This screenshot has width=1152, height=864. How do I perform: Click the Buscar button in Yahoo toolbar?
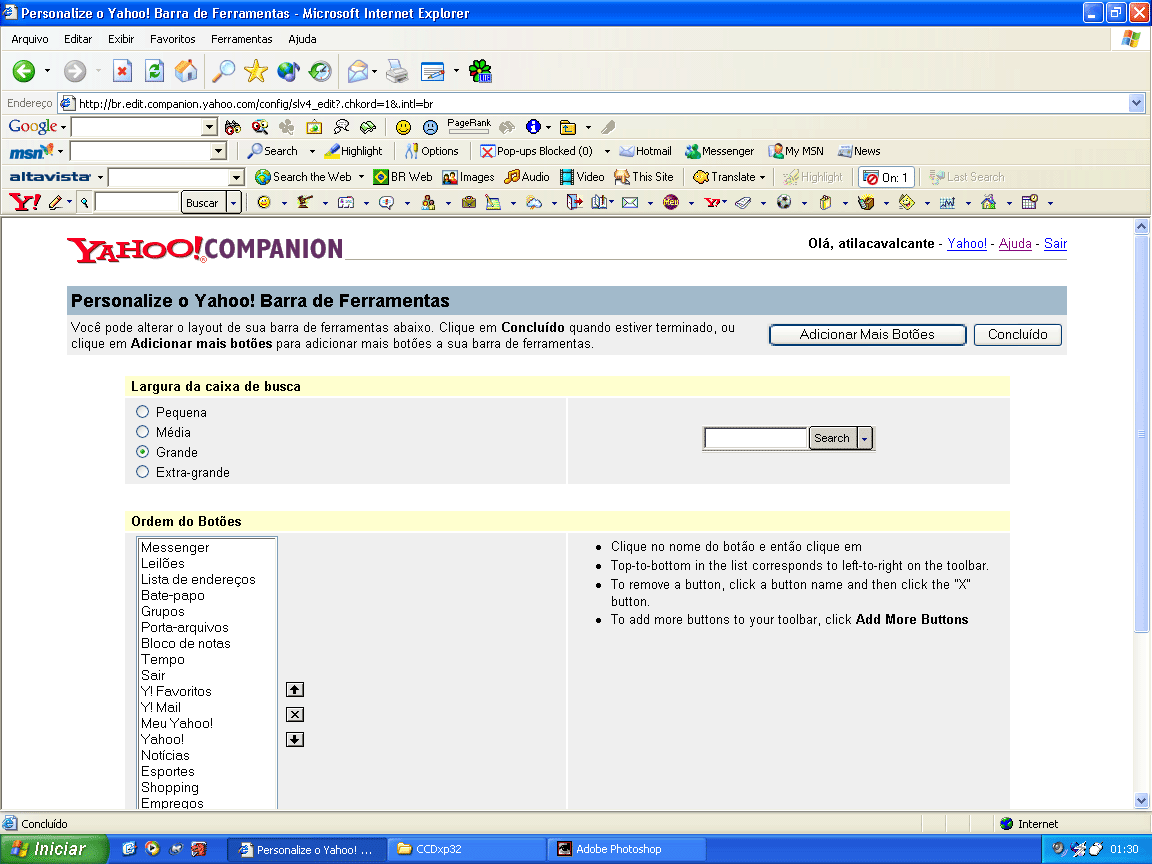point(202,202)
